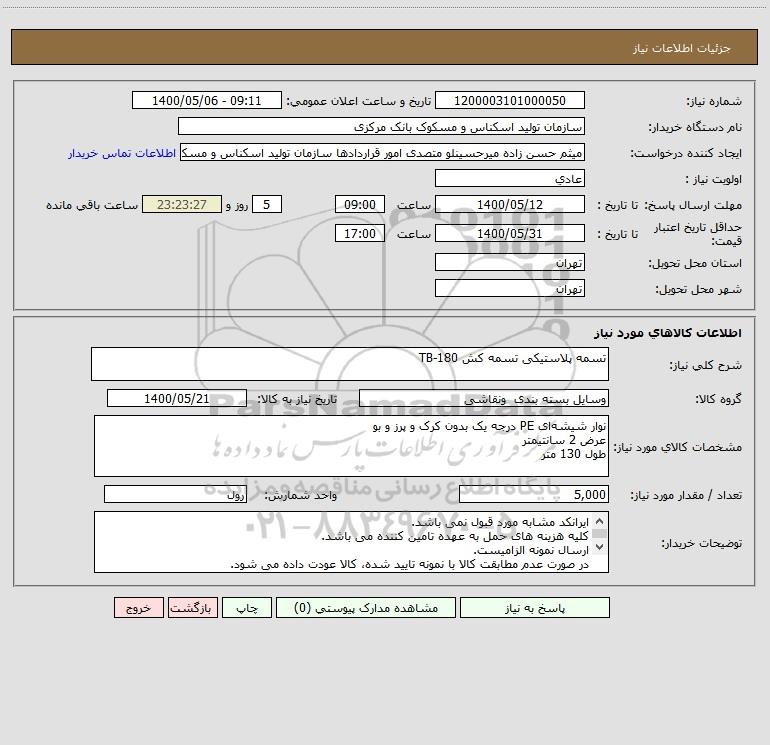This screenshot has width=770, height=745.
Task: Click scroll up arrow in توضیحات خریدار box
Action: [599, 522]
